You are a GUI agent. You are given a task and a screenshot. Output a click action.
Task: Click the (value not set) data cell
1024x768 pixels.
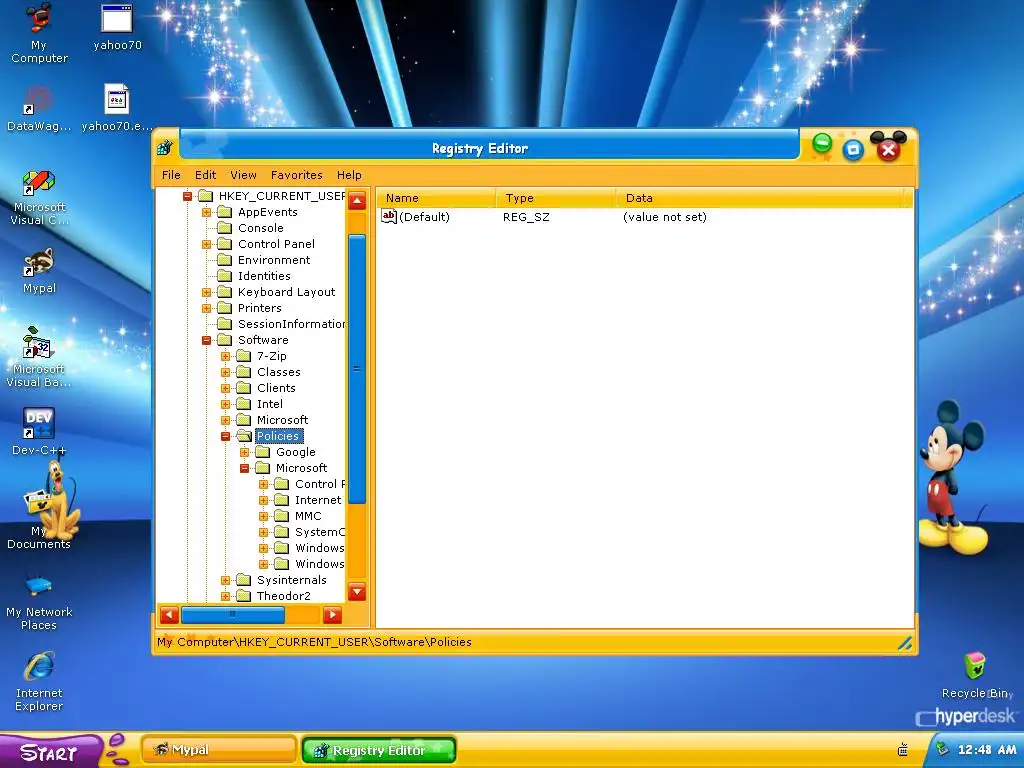[x=665, y=217]
